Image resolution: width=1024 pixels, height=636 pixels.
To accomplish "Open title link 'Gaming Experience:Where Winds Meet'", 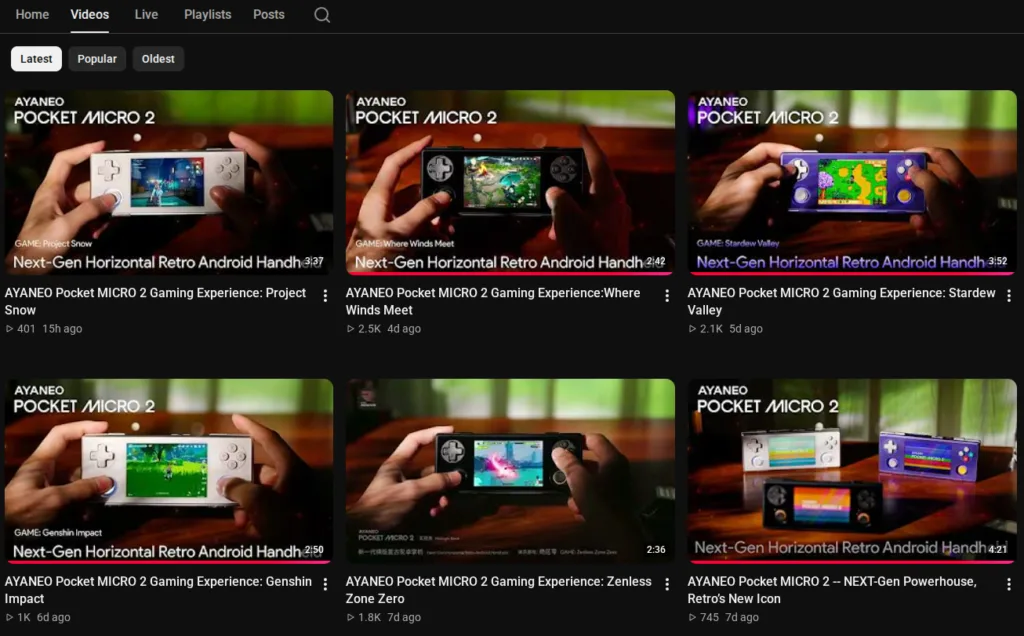I will tap(493, 301).
